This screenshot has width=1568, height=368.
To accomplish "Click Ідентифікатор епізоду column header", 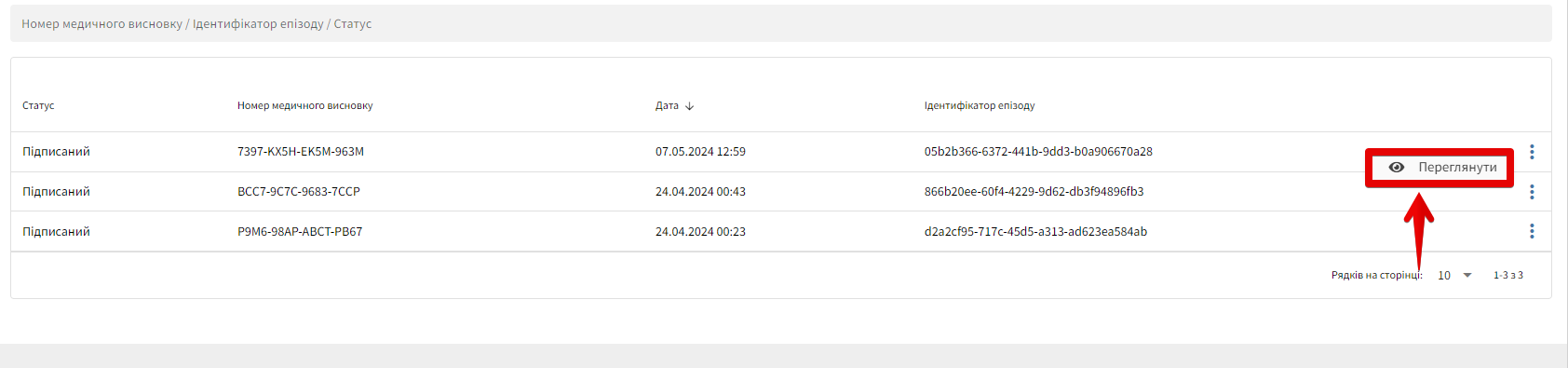I will coord(980,106).
